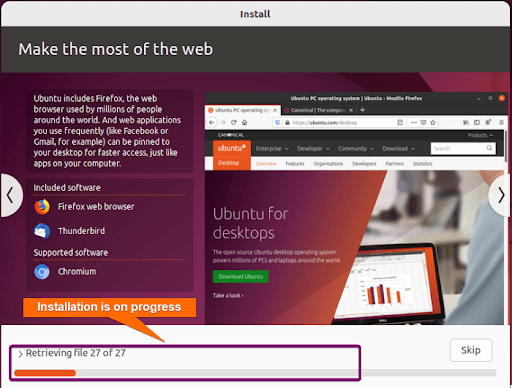Click the back arrow in the Firefox screenshot
Screen dimensions: 512x388
point(212,122)
